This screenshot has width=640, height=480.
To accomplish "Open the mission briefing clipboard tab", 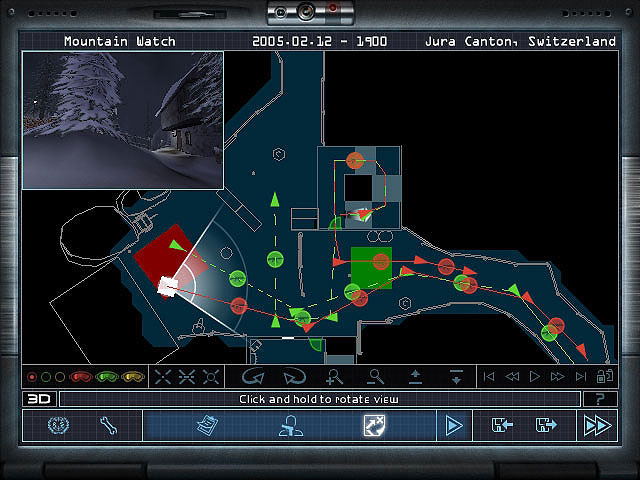I will pos(209,425).
